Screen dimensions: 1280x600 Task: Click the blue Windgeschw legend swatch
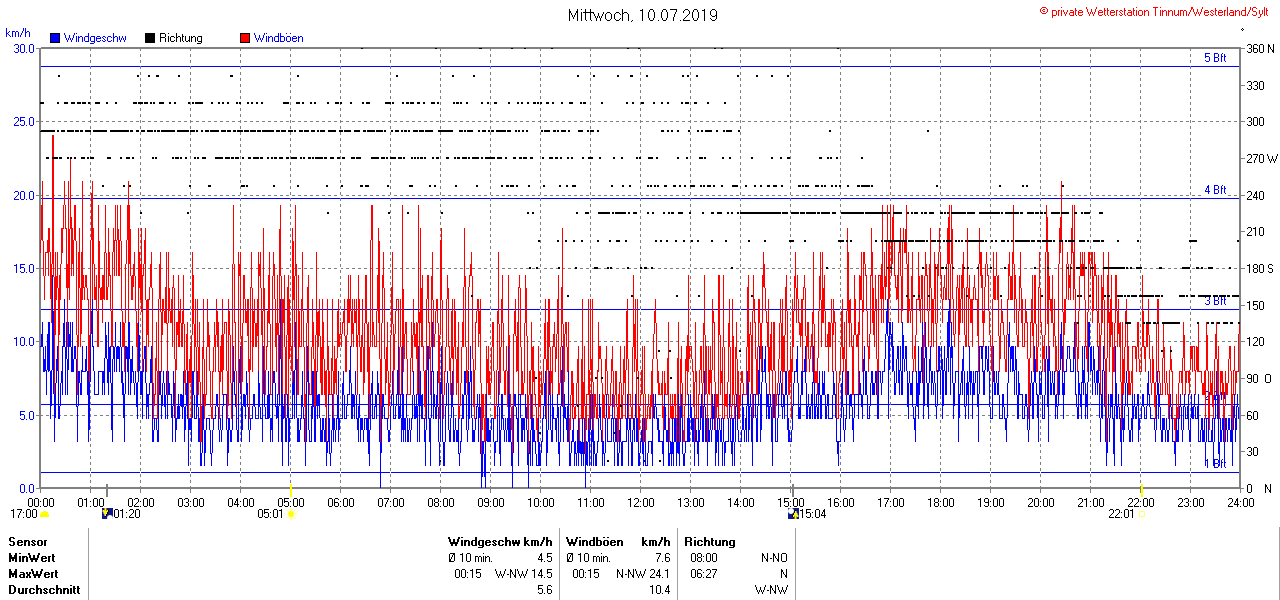(55, 38)
